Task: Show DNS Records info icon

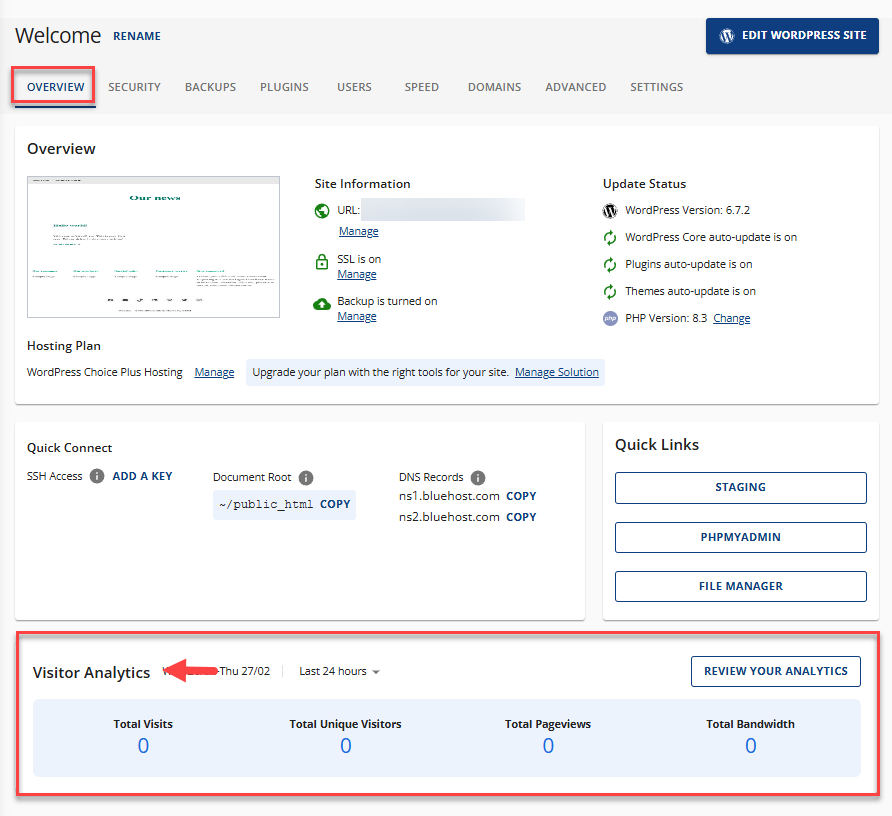Action: 478,477
